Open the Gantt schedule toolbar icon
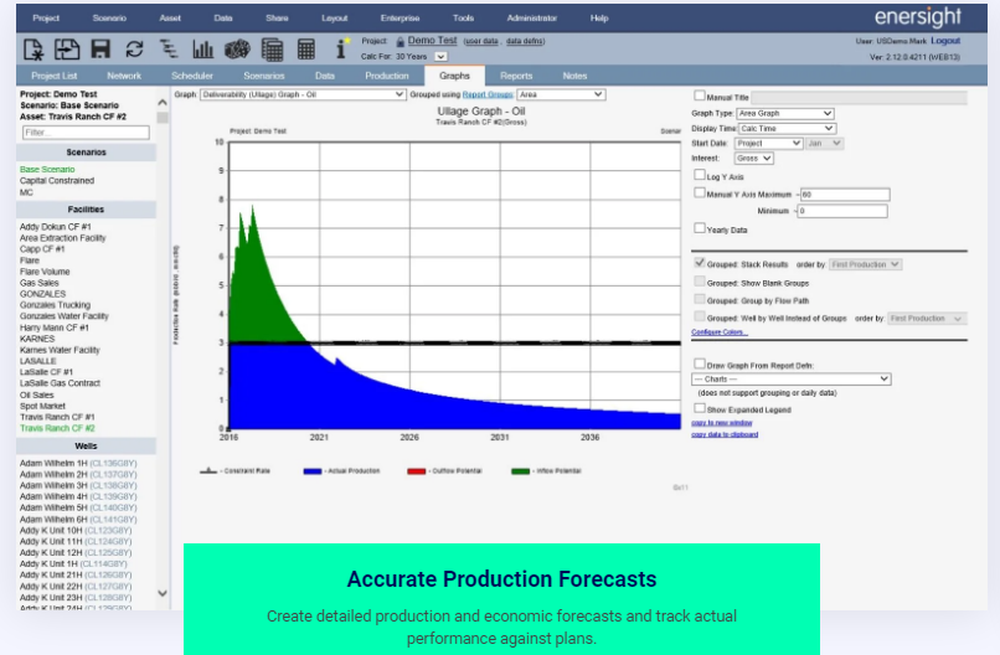The width and height of the screenshot is (1000, 655). coord(169,49)
